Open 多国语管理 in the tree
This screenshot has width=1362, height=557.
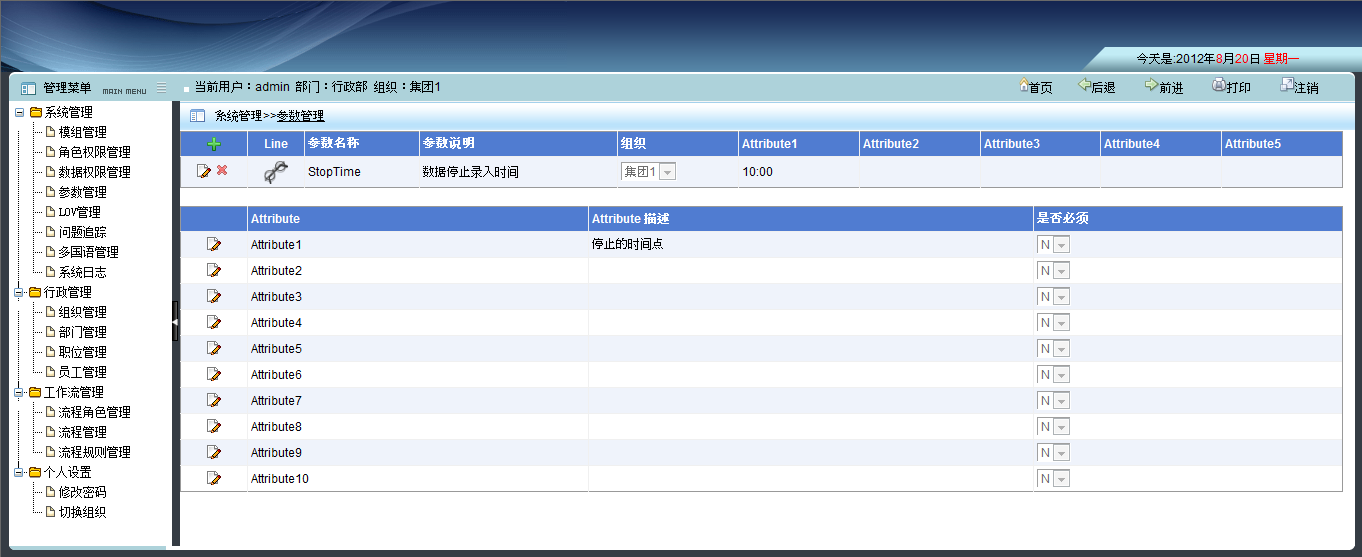coord(88,252)
